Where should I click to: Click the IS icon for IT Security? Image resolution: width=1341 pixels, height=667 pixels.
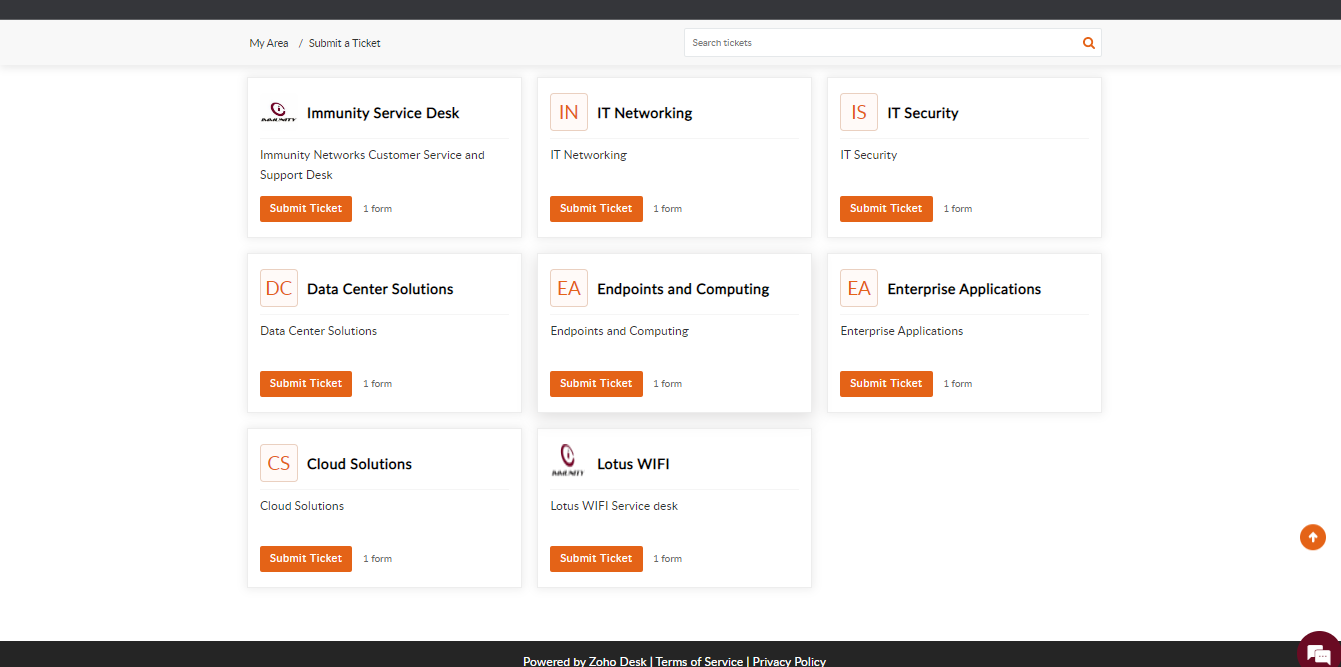[x=859, y=112]
